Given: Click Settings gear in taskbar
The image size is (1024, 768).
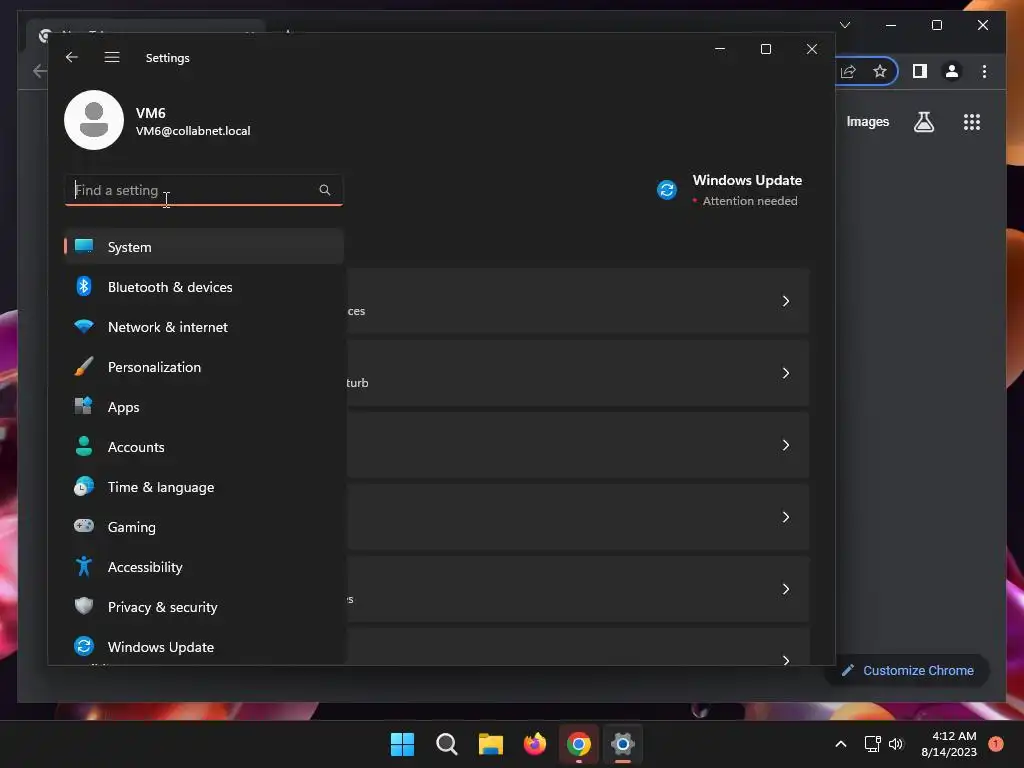Looking at the screenshot, I should click(623, 744).
